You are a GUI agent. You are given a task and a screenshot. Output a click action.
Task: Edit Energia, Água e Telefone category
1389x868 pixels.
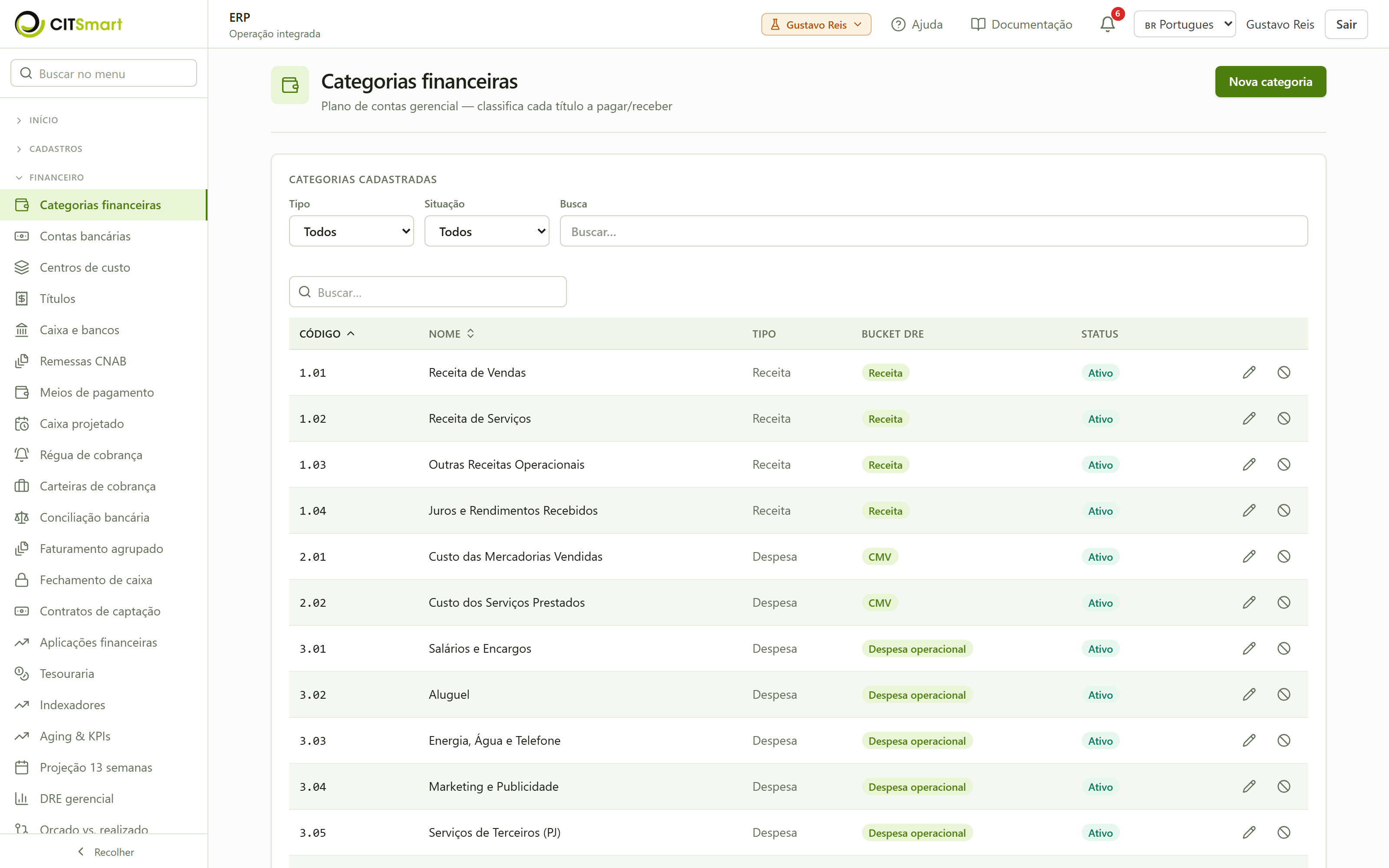pos(1249,740)
